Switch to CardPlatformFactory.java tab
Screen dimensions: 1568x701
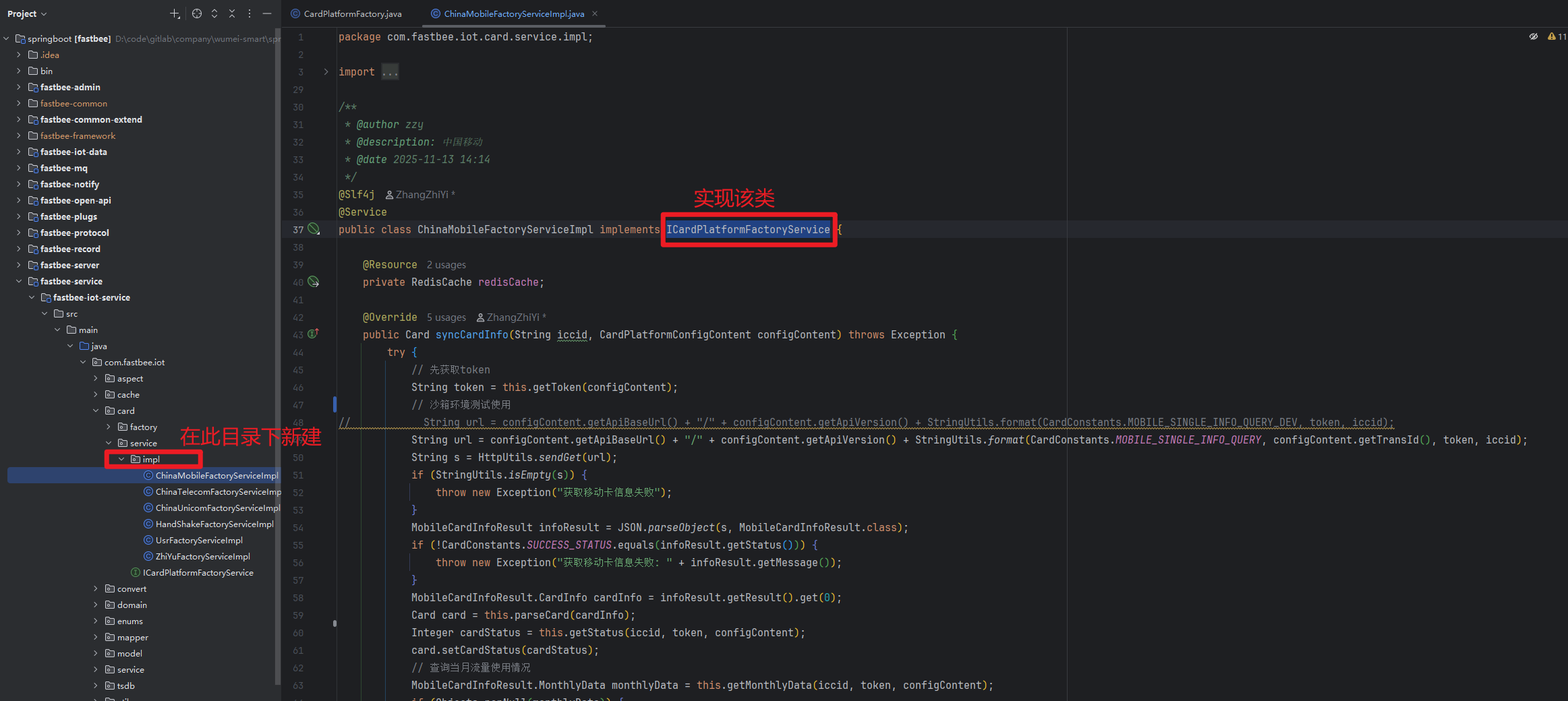pyautogui.click(x=346, y=13)
